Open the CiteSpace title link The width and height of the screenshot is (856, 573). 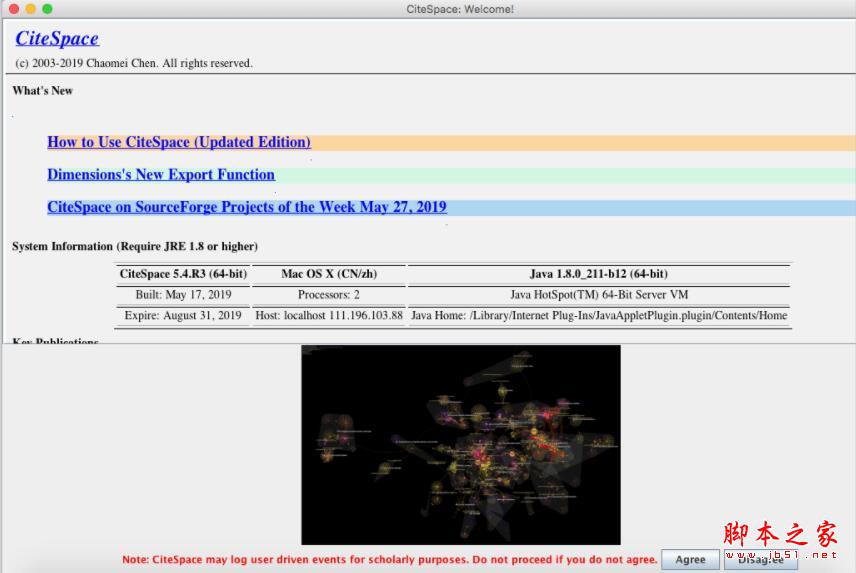57,38
